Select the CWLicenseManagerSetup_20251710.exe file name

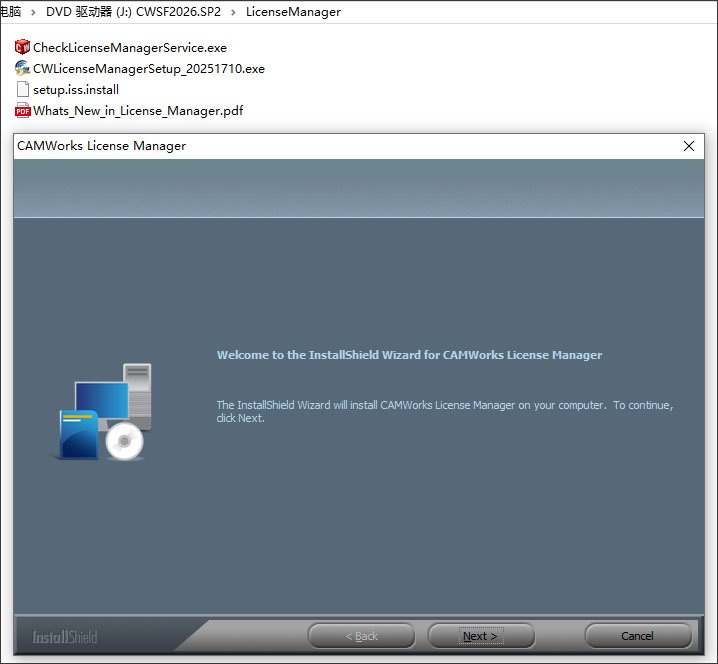[x=149, y=69]
